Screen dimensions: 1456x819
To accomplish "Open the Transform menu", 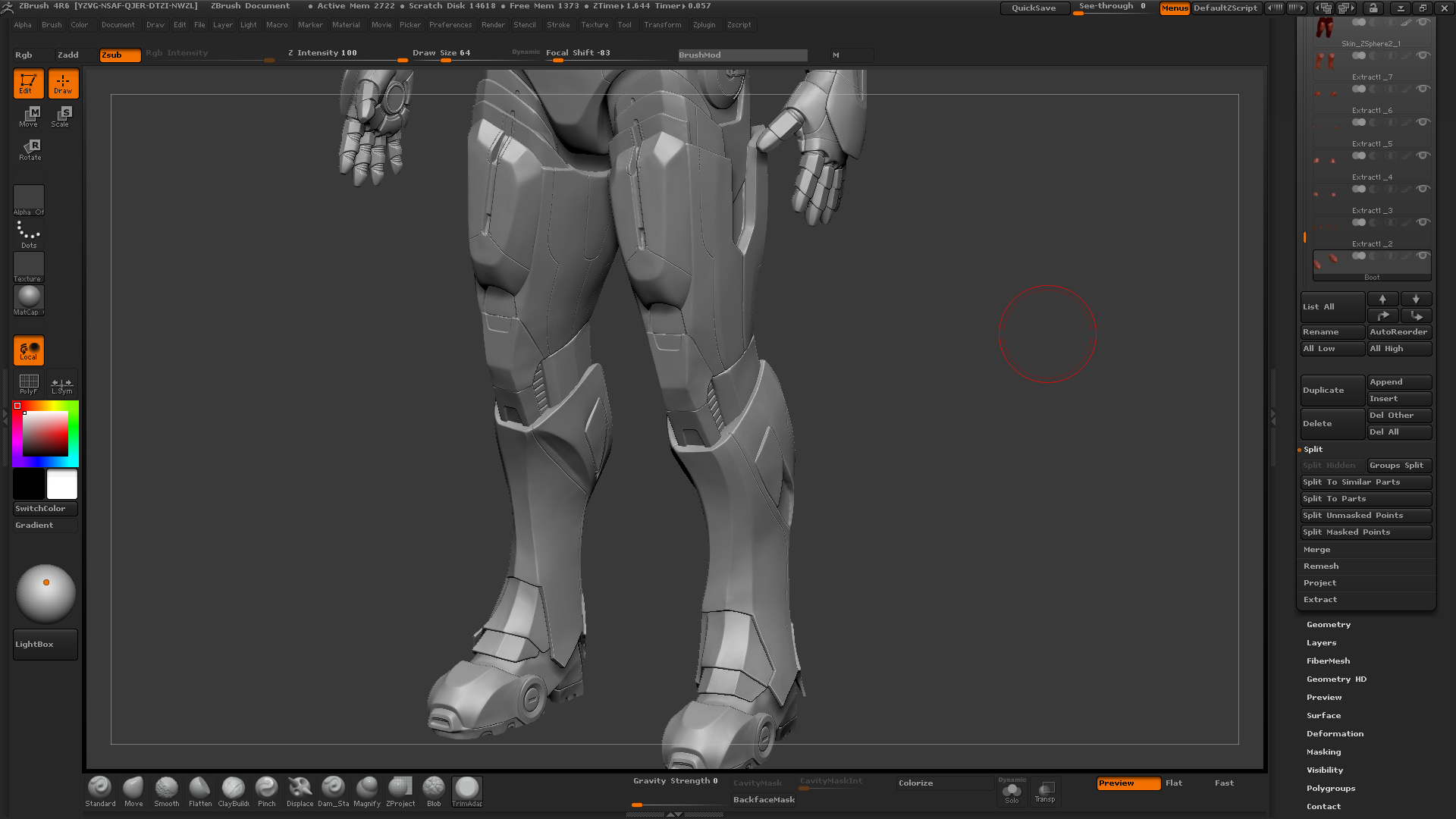I will pyautogui.click(x=663, y=25).
